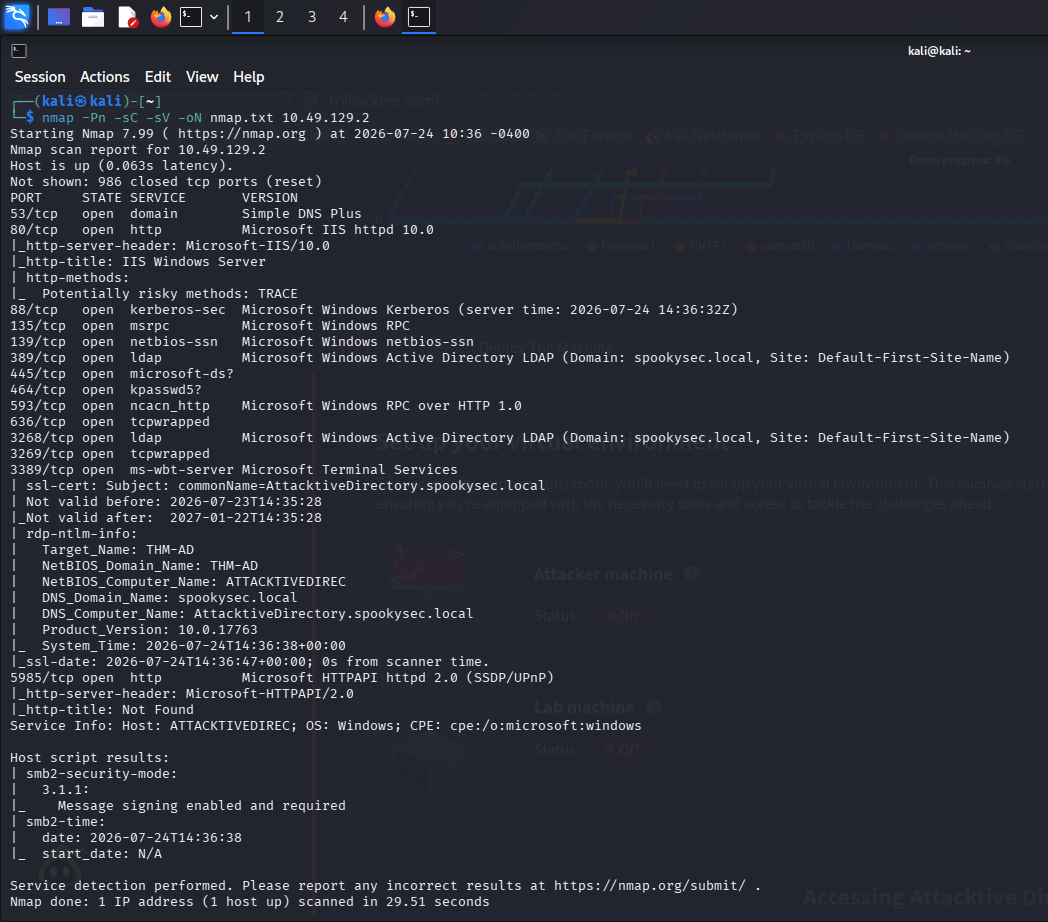This screenshot has width=1048, height=922.
Task: Launch Firefox from the panel launcher
Action: pyautogui.click(x=160, y=17)
